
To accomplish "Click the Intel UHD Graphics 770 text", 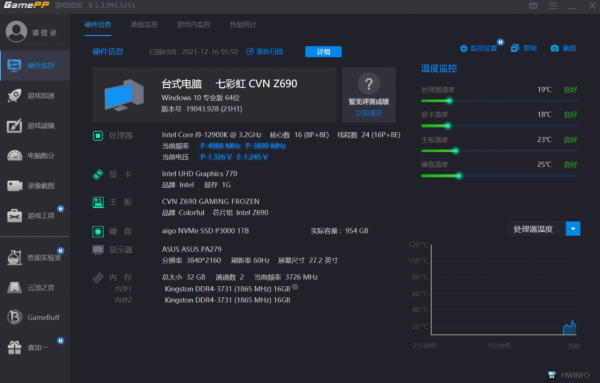I will [x=199, y=174].
